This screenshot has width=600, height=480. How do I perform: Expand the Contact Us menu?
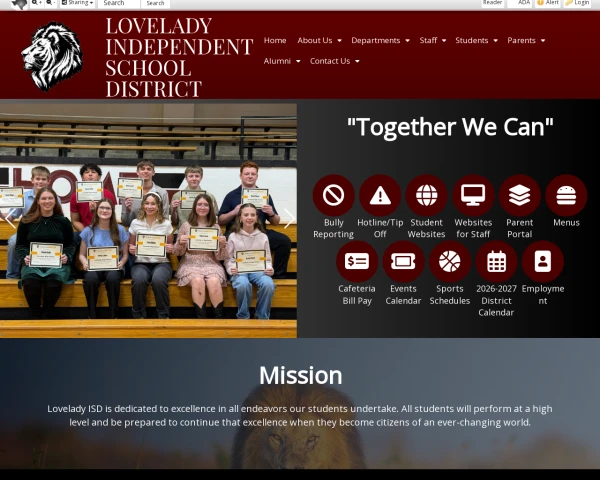click(335, 61)
